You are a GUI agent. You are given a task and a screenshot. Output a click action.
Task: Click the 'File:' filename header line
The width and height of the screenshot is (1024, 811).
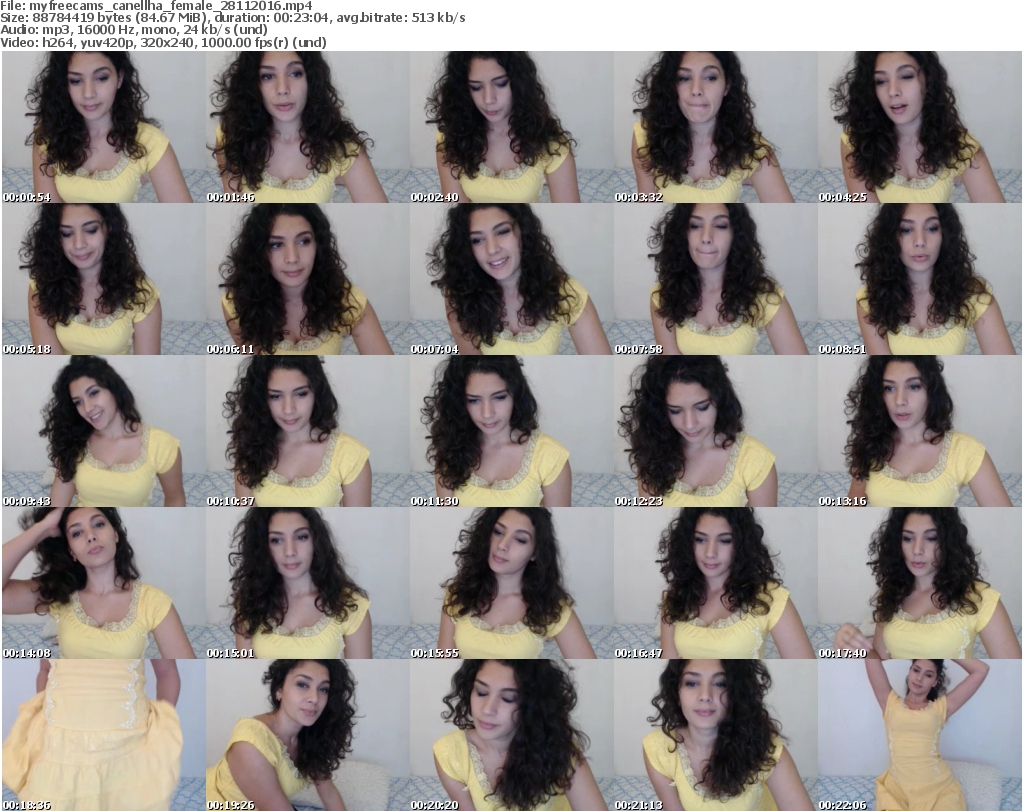[157, 6]
